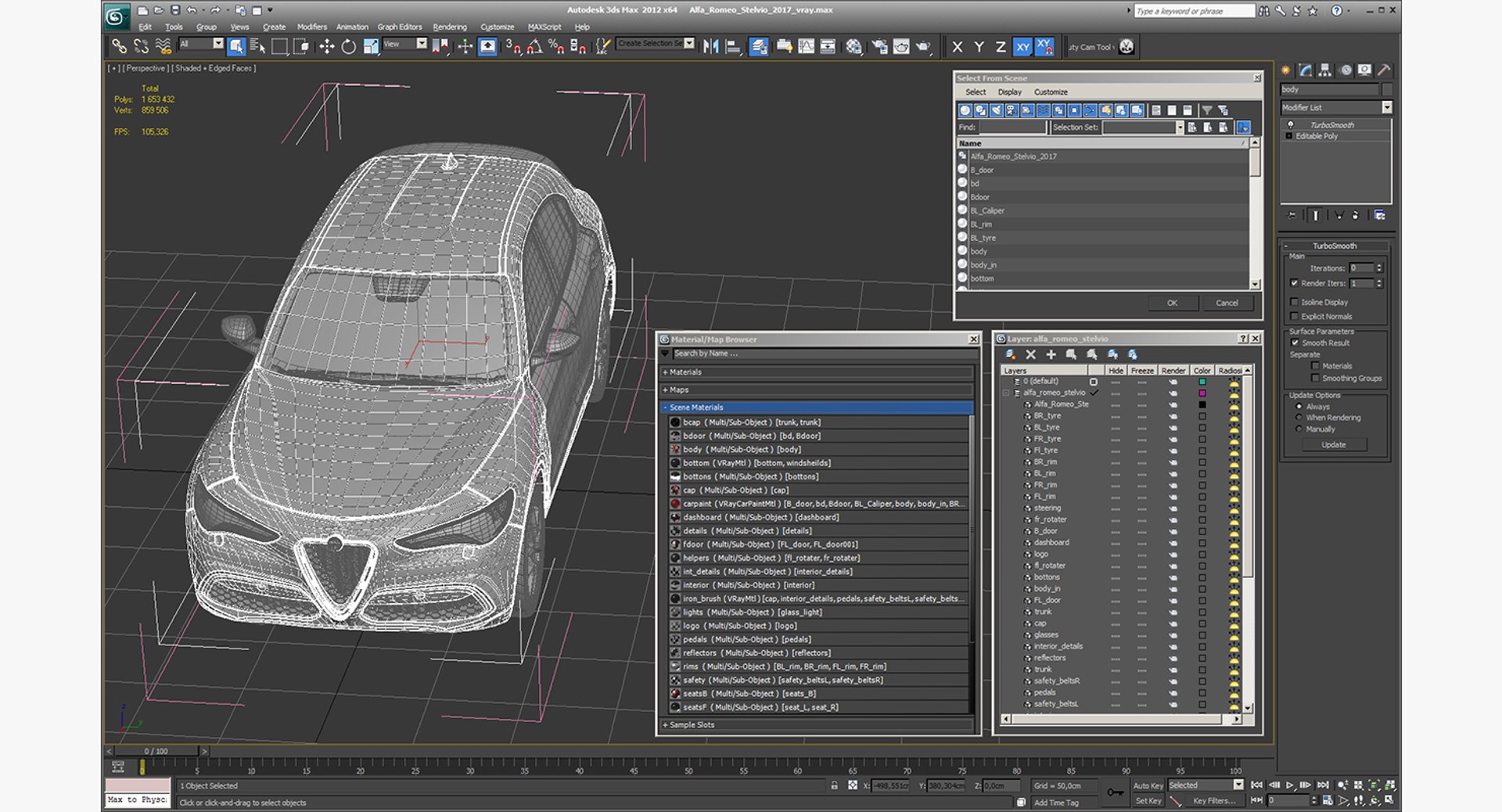The height and width of the screenshot is (812, 1502).
Task: Click the Mirror tool icon
Action: coord(710,47)
